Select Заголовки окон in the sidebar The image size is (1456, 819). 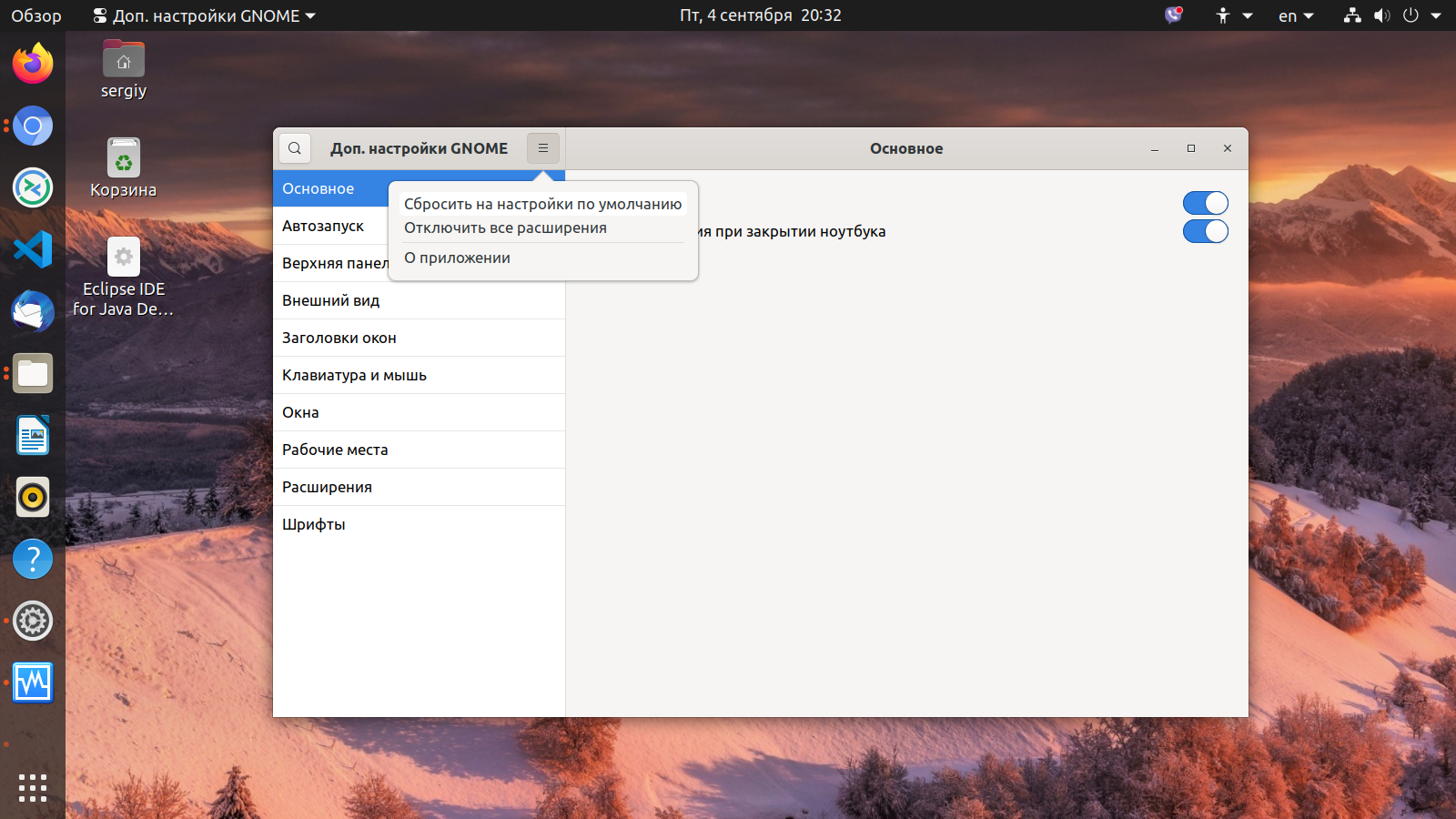[419, 338]
